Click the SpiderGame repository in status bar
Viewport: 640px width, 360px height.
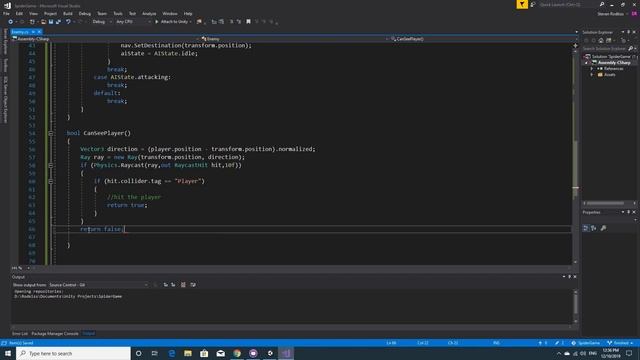pyautogui.click(x=586, y=343)
